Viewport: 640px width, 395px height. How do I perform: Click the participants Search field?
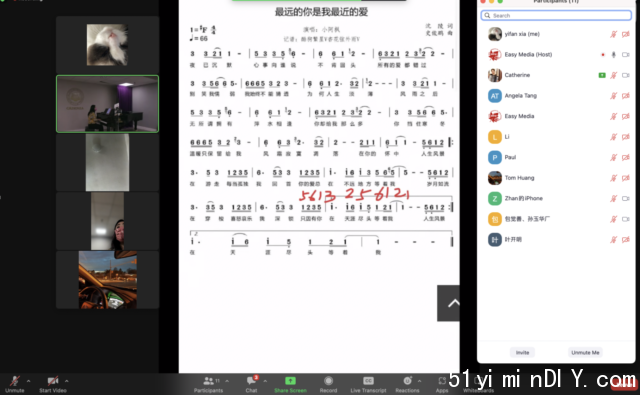556,16
